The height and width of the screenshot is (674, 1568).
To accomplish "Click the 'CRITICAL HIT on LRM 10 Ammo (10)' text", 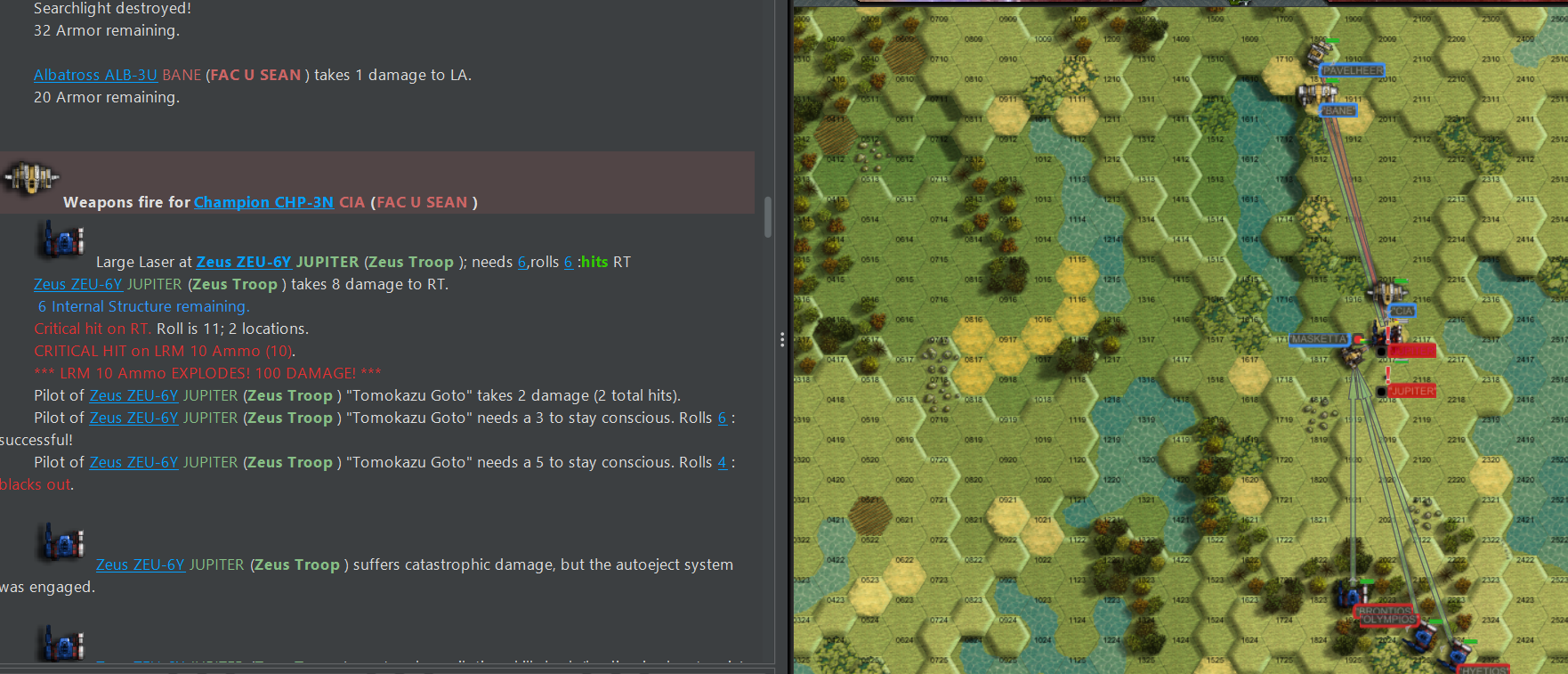I will (165, 351).
